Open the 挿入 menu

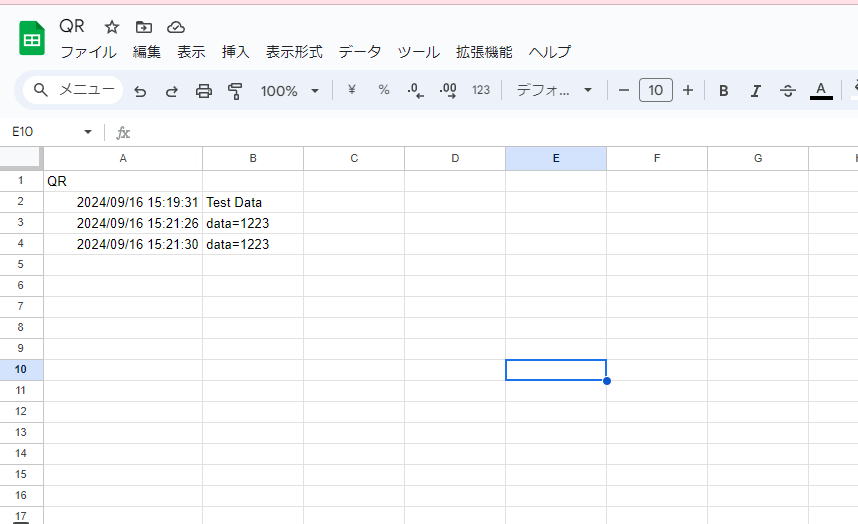pos(235,52)
